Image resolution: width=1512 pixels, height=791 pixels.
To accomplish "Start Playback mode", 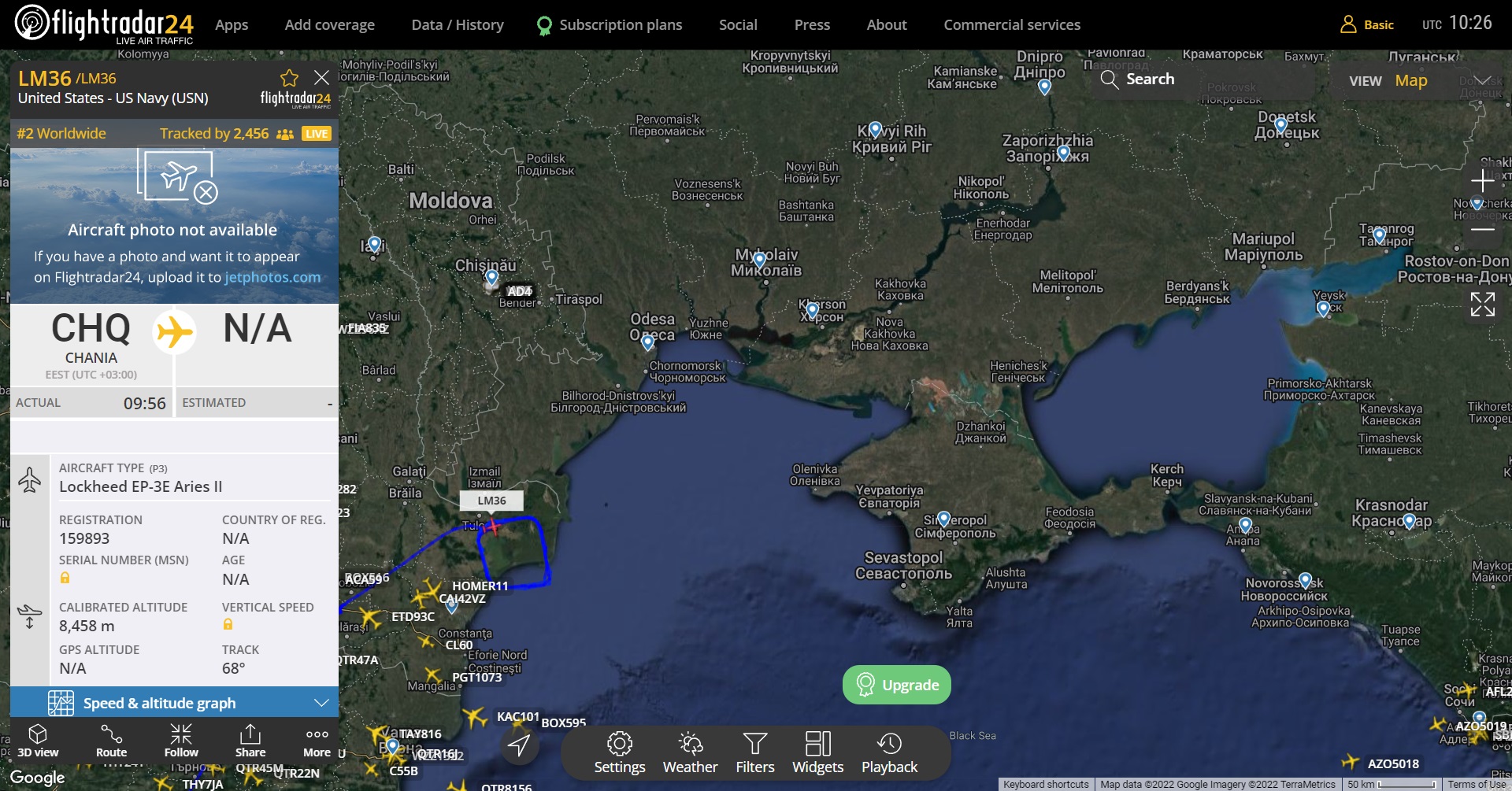I will pos(889,753).
